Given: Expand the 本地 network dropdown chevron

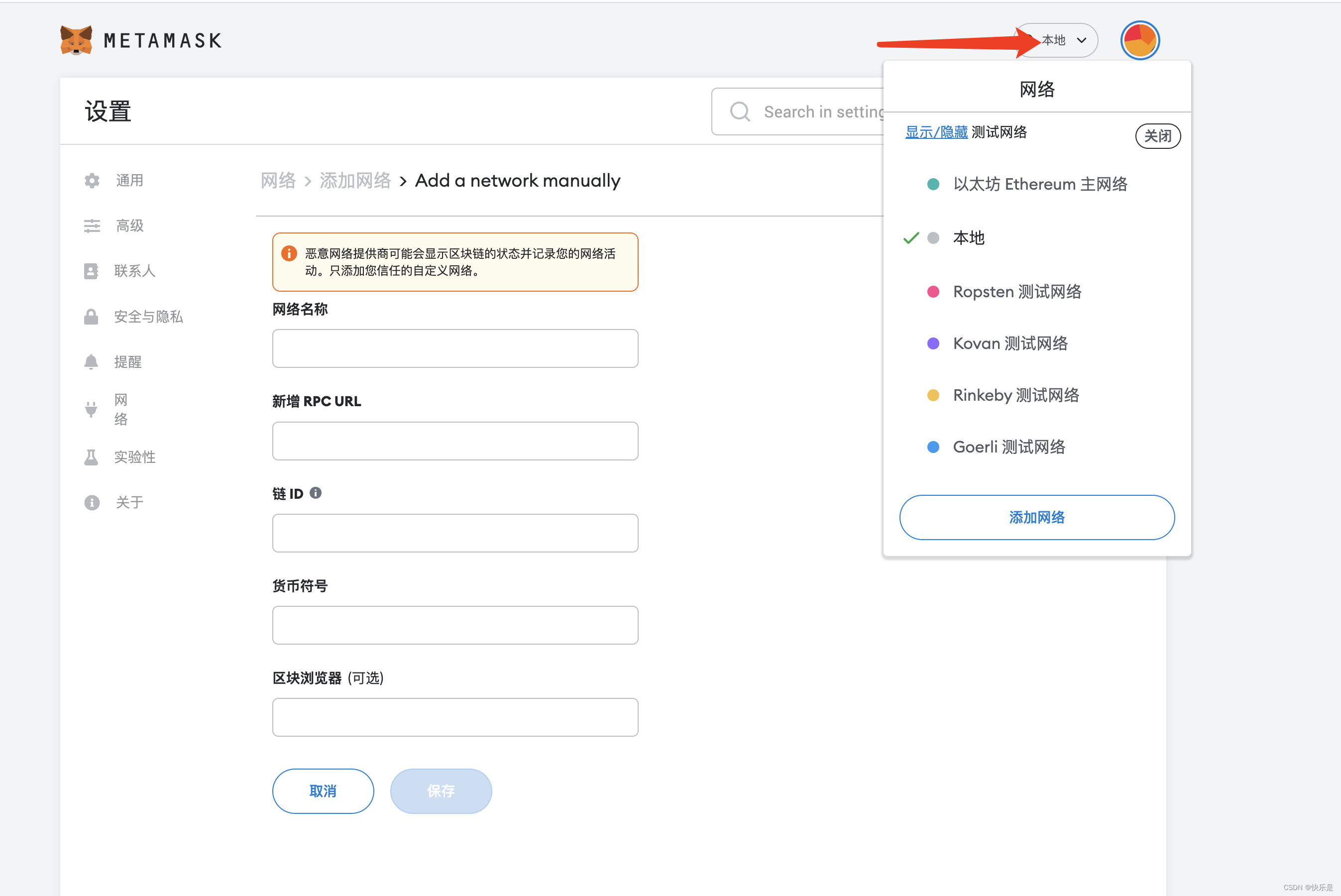Looking at the screenshot, I should point(1081,40).
